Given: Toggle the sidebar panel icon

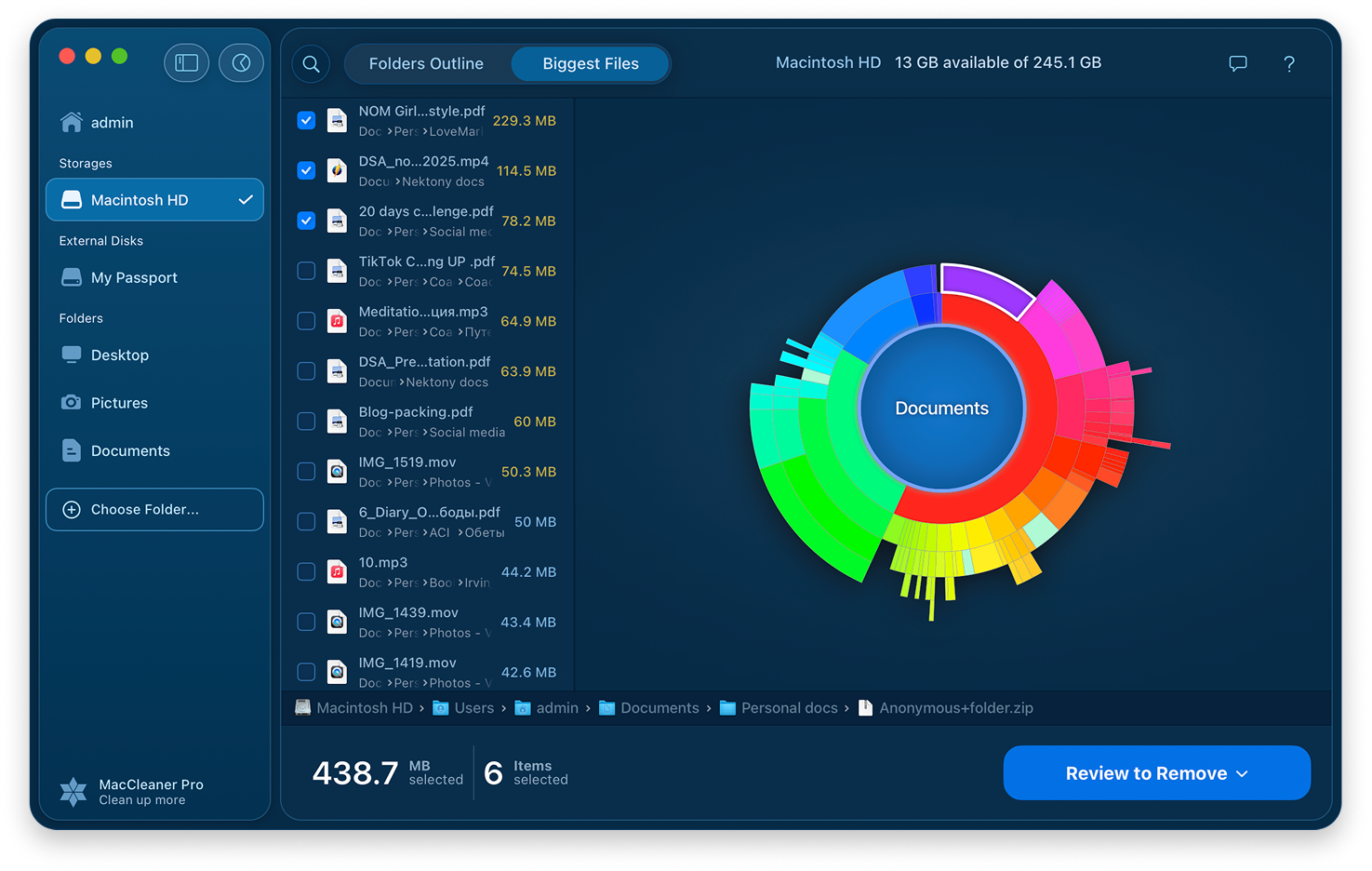Looking at the screenshot, I should click(x=186, y=63).
